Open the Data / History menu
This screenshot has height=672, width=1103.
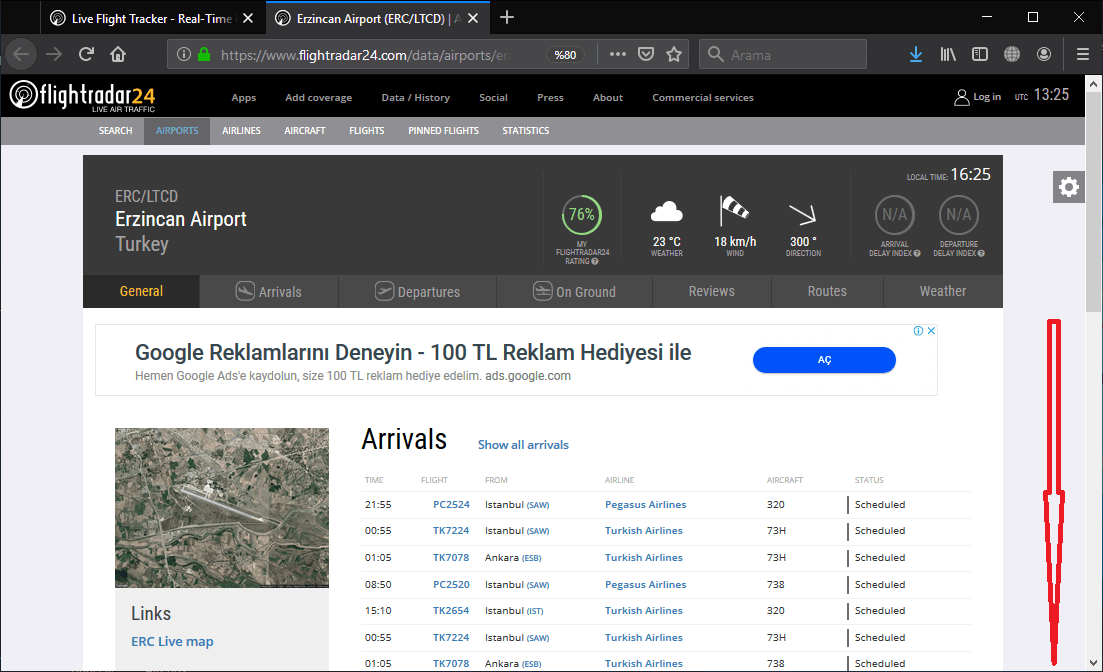415,98
